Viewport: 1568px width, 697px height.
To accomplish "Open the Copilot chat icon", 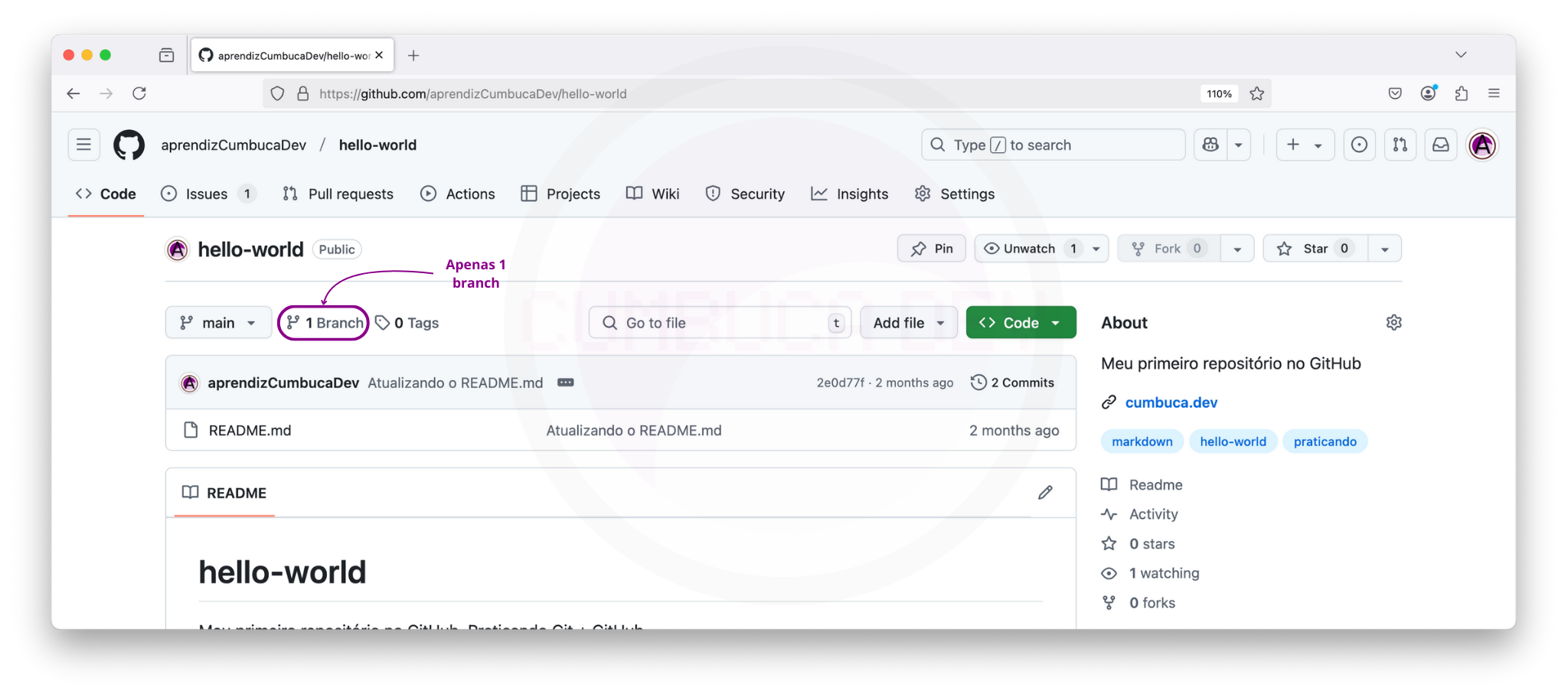I will 1210,145.
